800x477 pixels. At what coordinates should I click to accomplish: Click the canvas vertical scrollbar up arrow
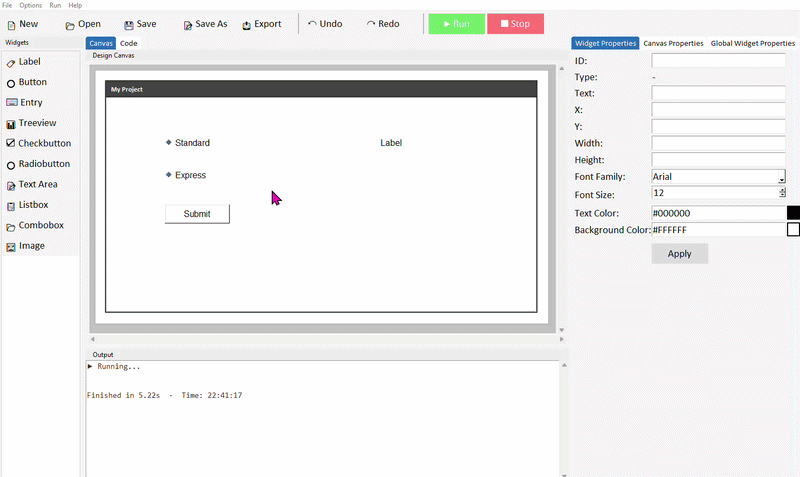click(562, 68)
